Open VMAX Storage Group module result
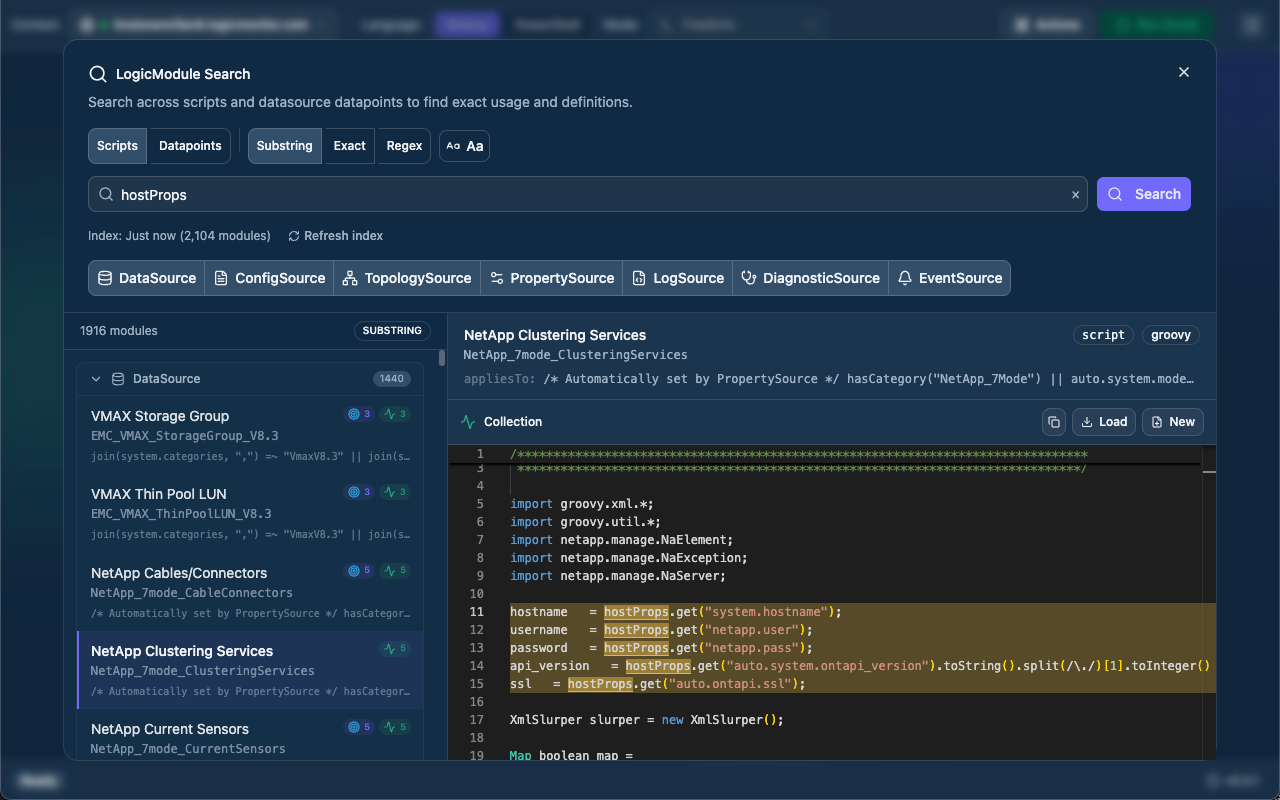Image resolution: width=1280 pixels, height=800 pixels. coord(250,436)
